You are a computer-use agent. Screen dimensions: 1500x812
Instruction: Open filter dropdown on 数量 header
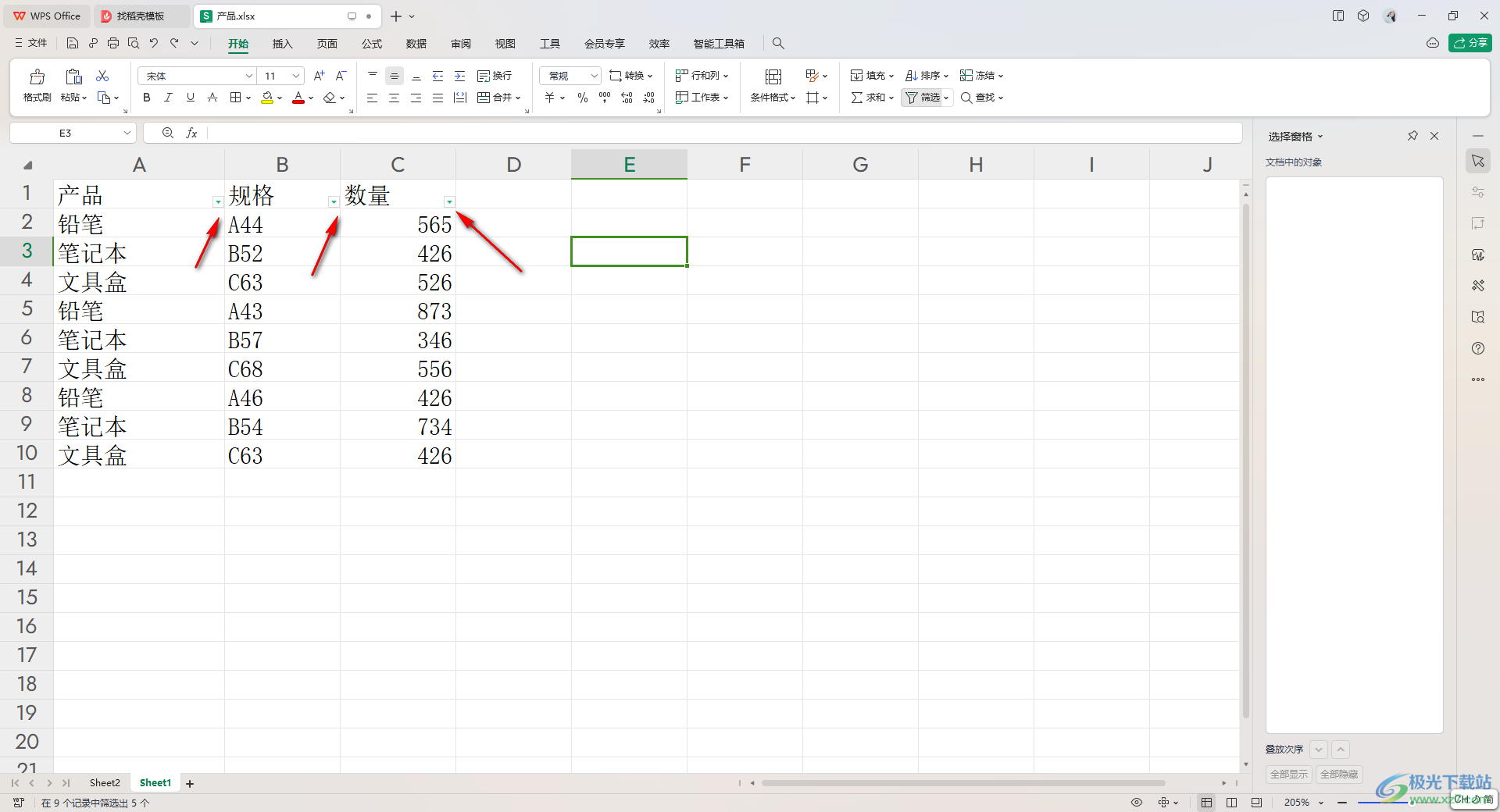449,201
